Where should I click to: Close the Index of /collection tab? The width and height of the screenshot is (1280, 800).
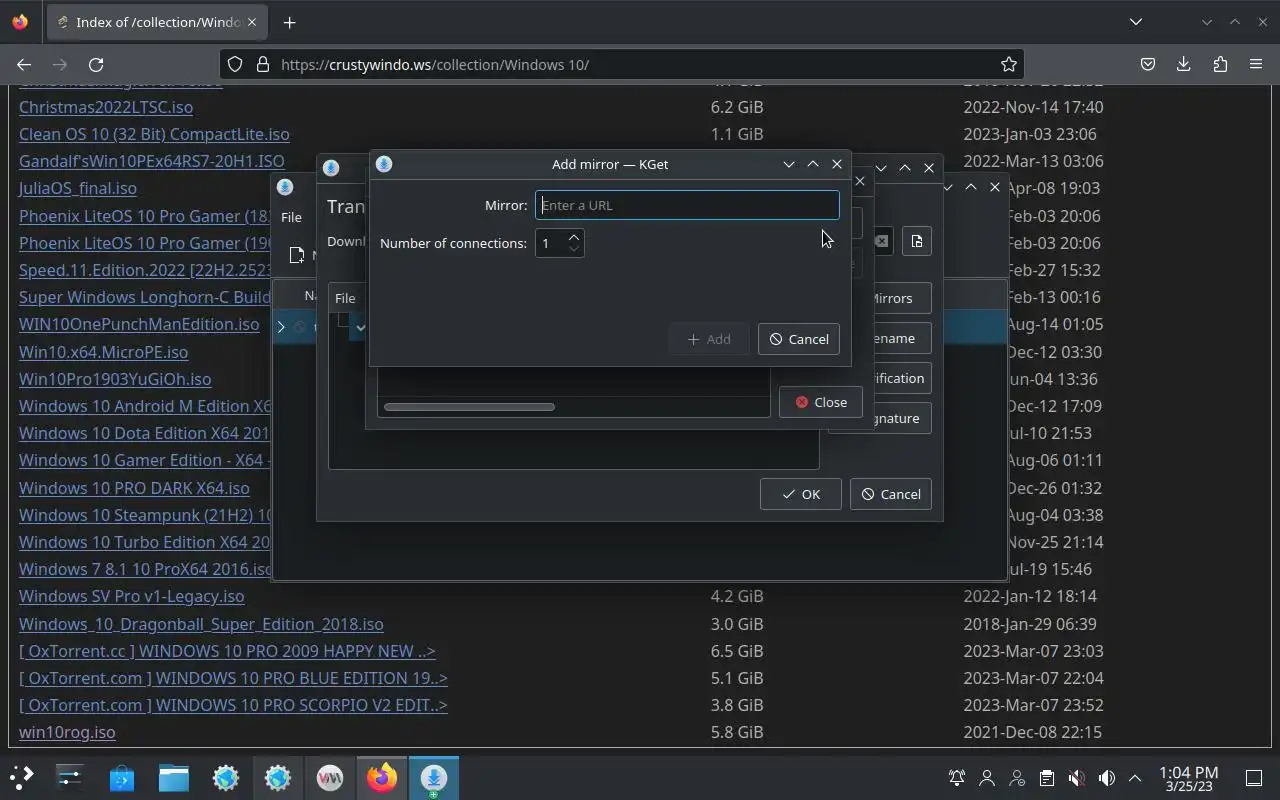point(253,22)
